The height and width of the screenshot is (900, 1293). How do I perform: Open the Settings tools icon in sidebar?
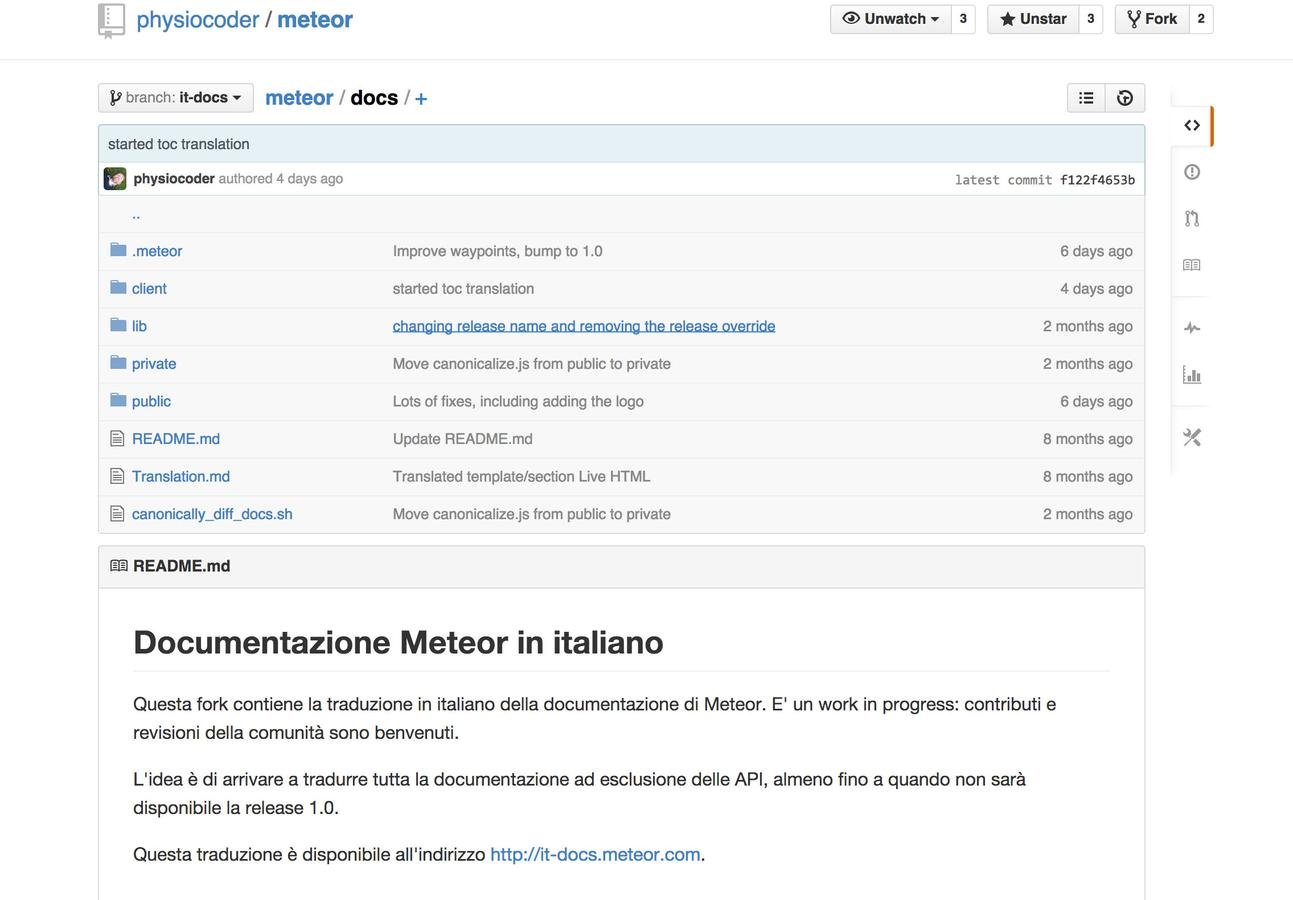point(1192,437)
